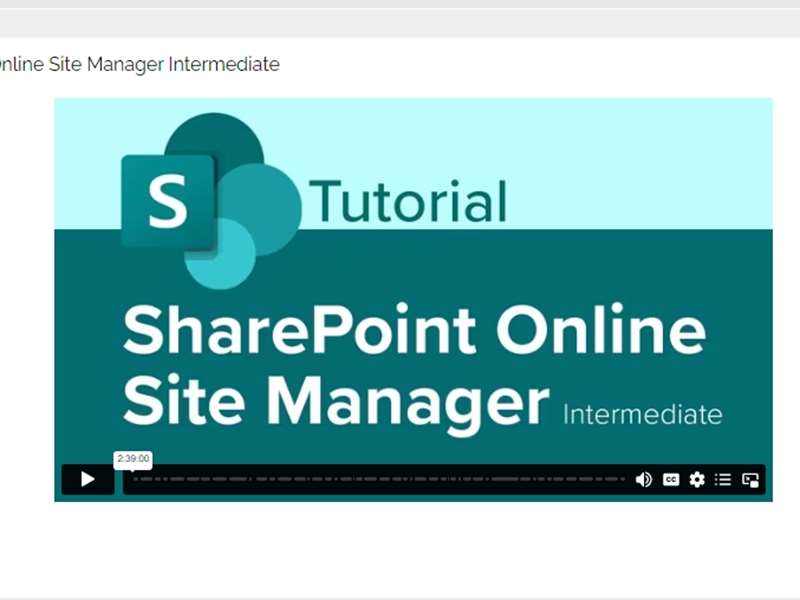Toggle closed captions with the CC button

point(671,480)
